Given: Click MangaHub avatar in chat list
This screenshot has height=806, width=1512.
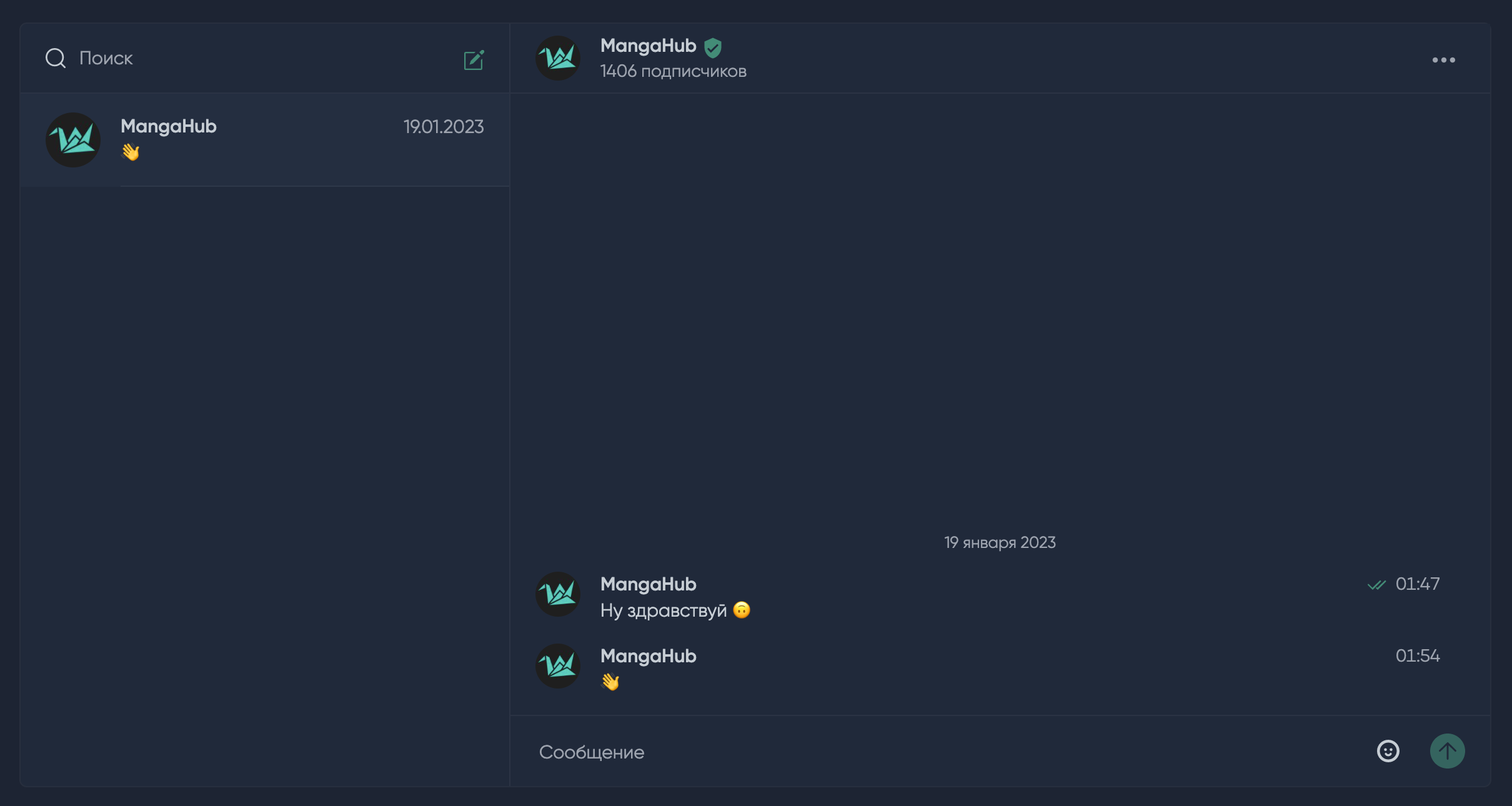Looking at the screenshot, I should 73,140.
